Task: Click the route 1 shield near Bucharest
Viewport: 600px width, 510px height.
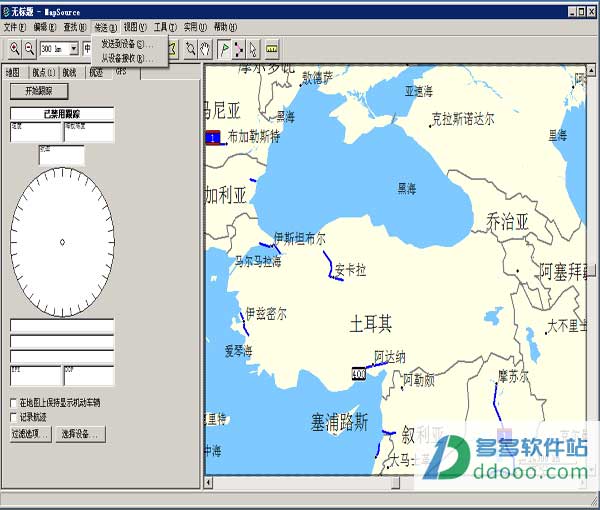Action: (213, 138)
